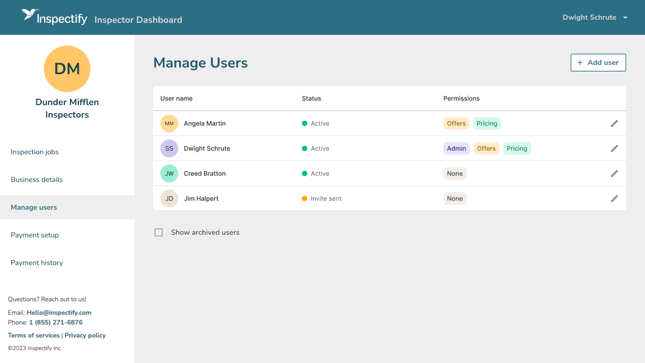Click Jim Halpert's JD avatar
The height and width of the screenshot is (363, 645).
click(169, 198)
